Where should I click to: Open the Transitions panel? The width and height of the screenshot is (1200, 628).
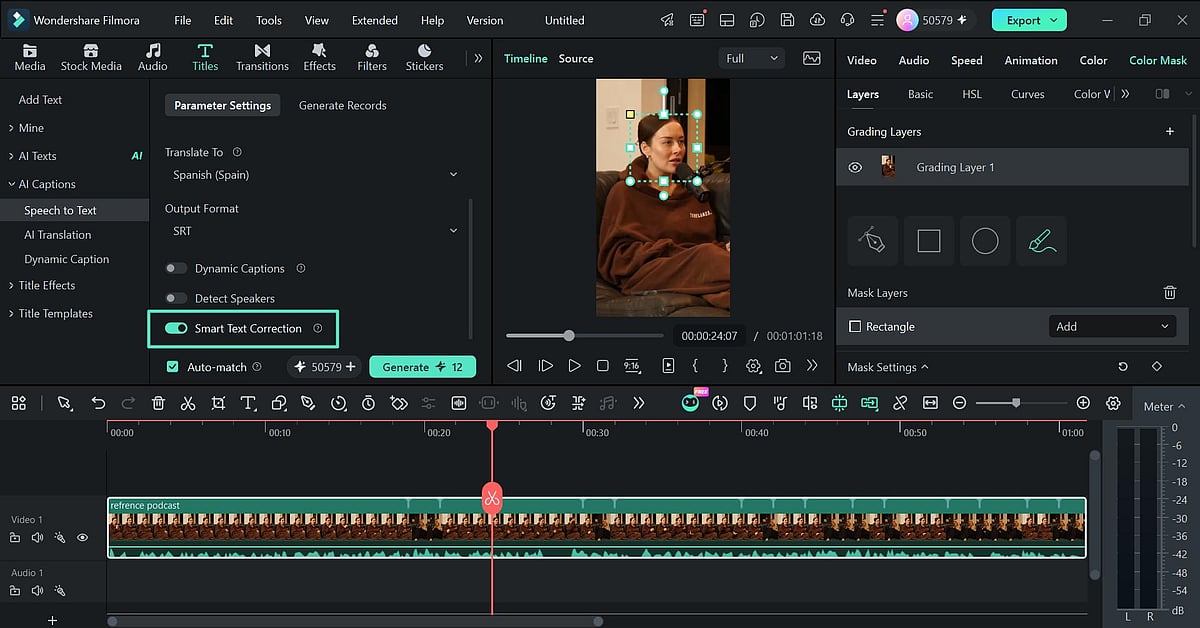click(x=262, y=58)
